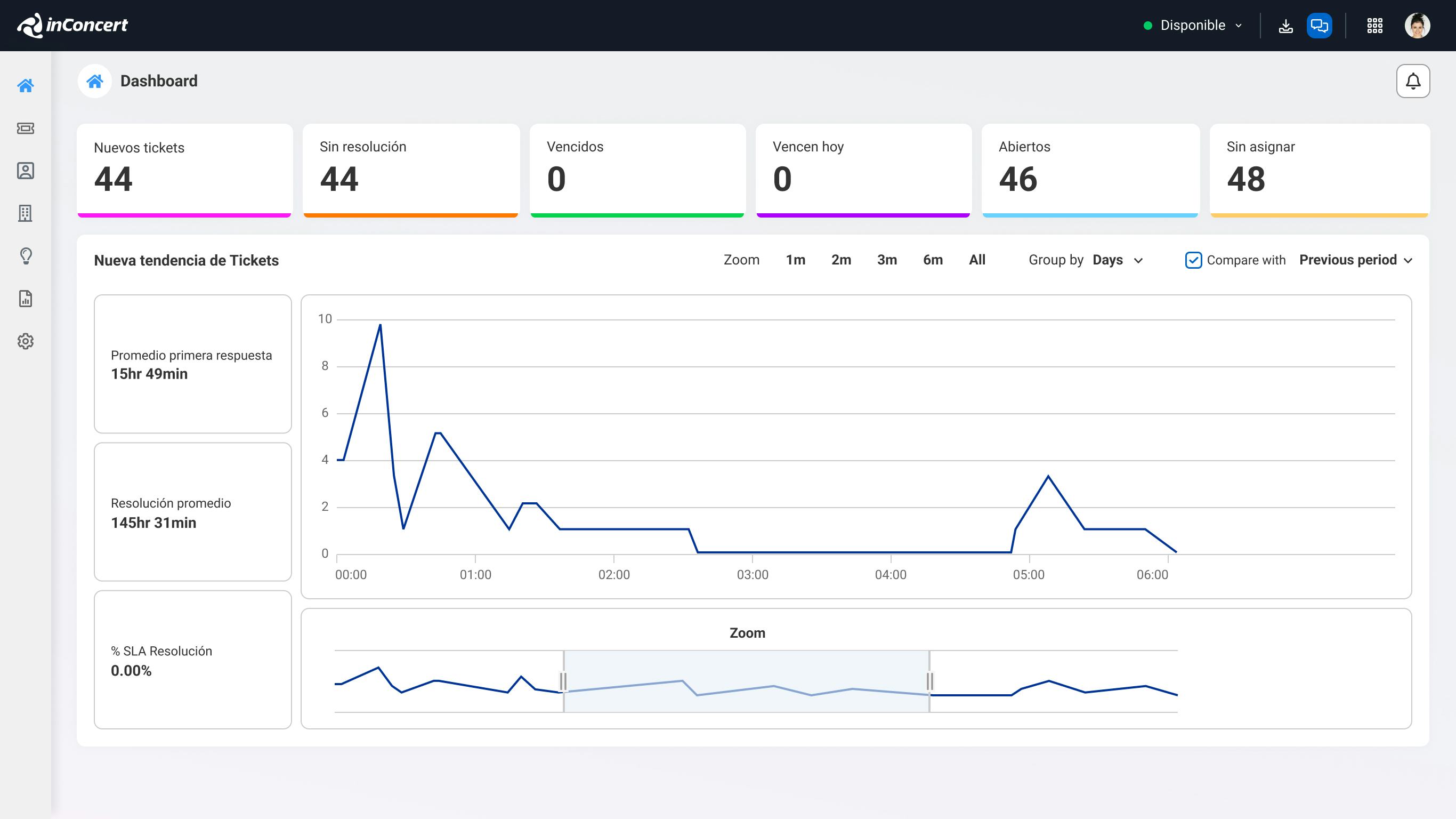The height and width of the screenshot is (819, 1456).
Task: Select the All zoom option
Action: [977, 260]
